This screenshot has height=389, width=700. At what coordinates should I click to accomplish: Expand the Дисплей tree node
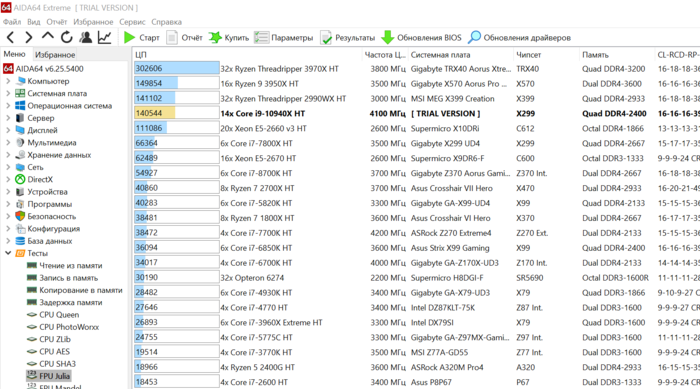(8, 130)
